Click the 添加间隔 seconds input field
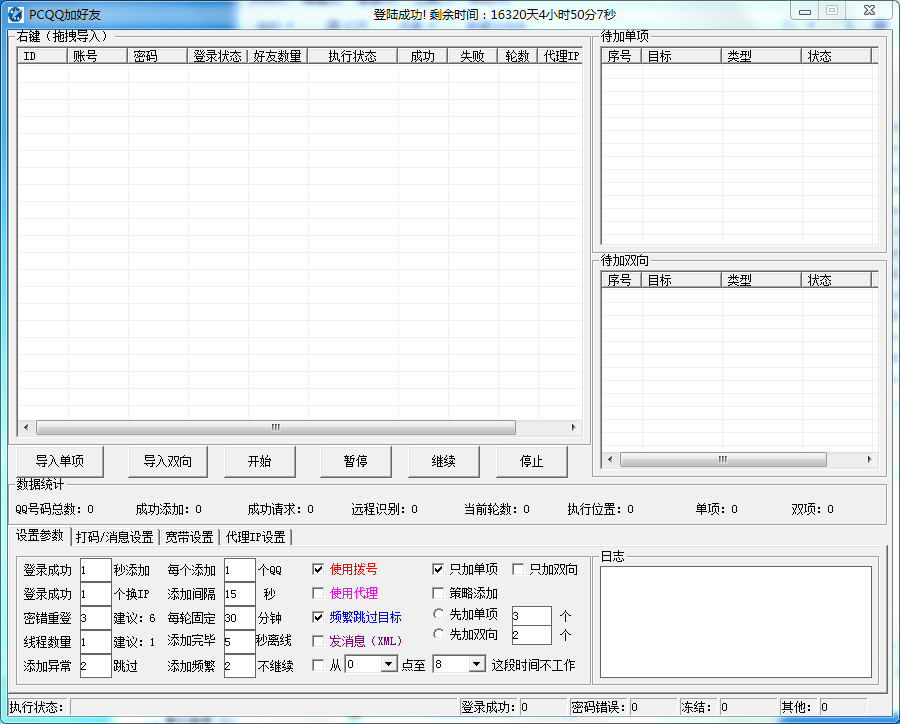The image size is (900, 724). (239, 594)
